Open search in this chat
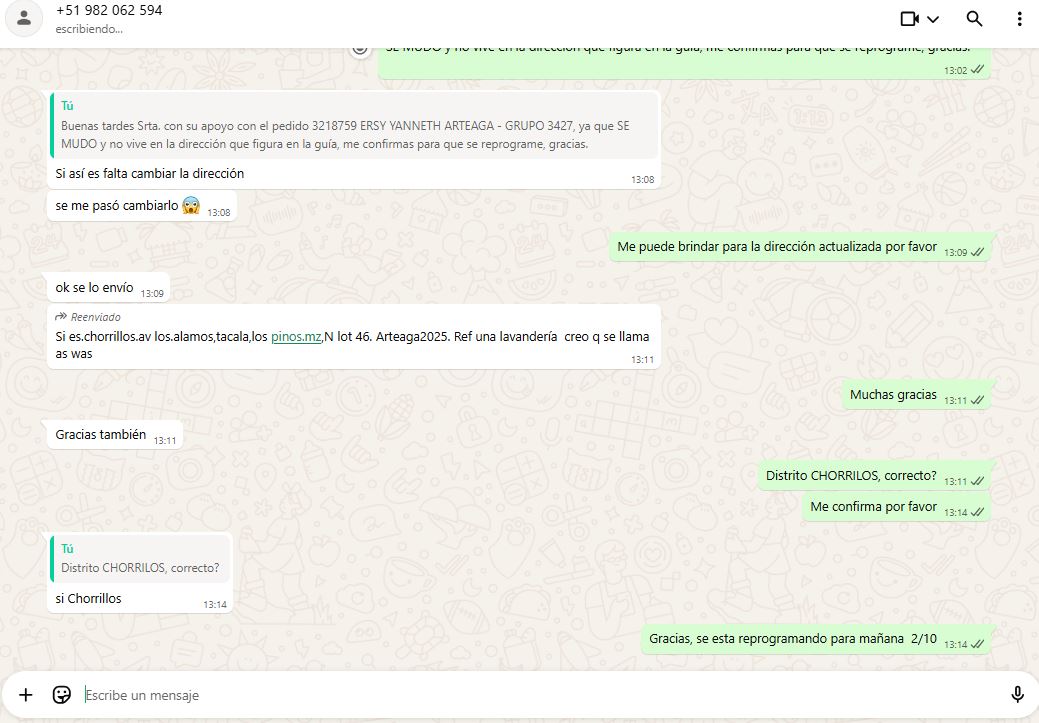The image size is (1039, 723). [x=974, y=19]
